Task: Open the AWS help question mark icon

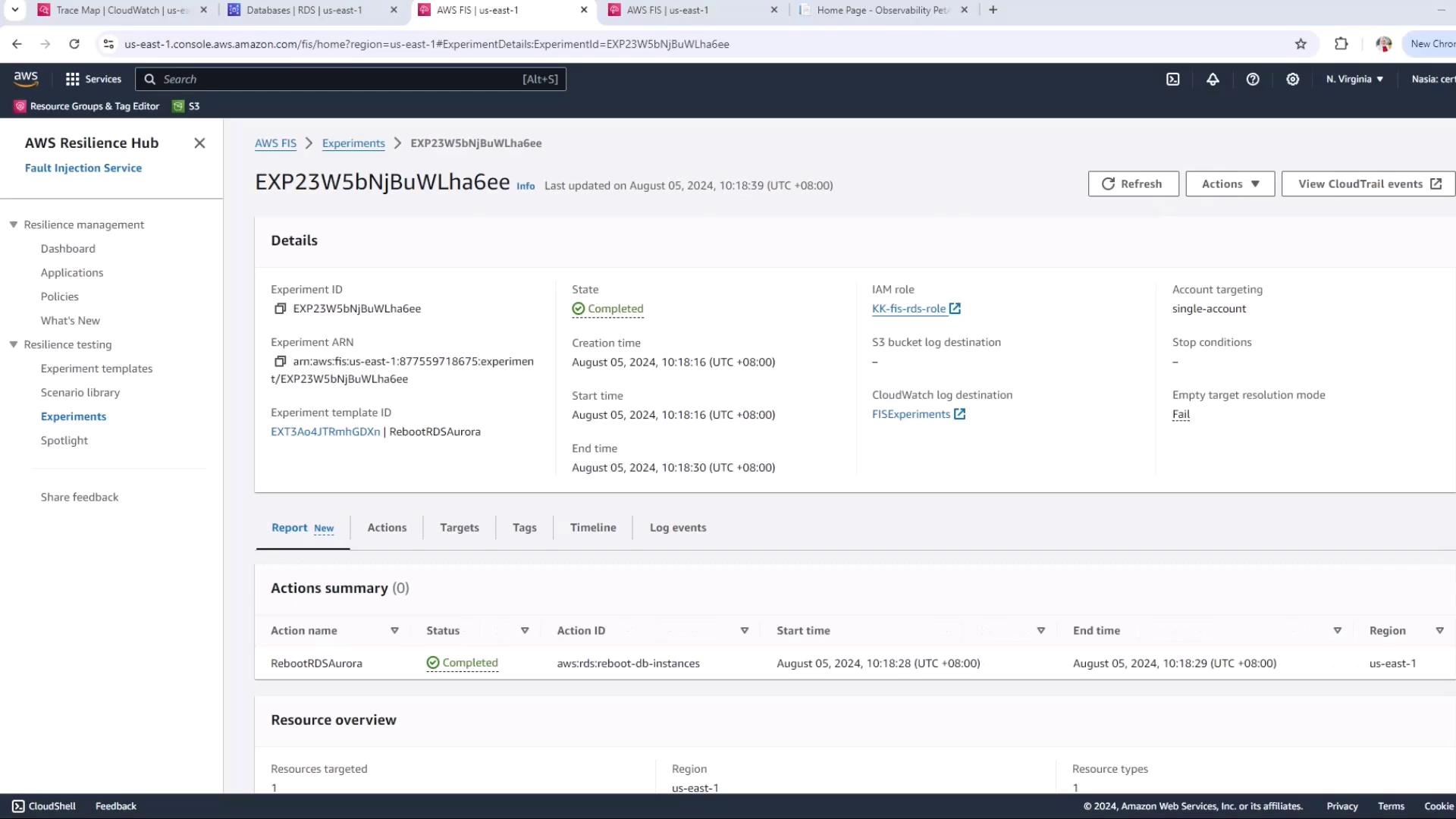Action: click(x=1253, y=79)
